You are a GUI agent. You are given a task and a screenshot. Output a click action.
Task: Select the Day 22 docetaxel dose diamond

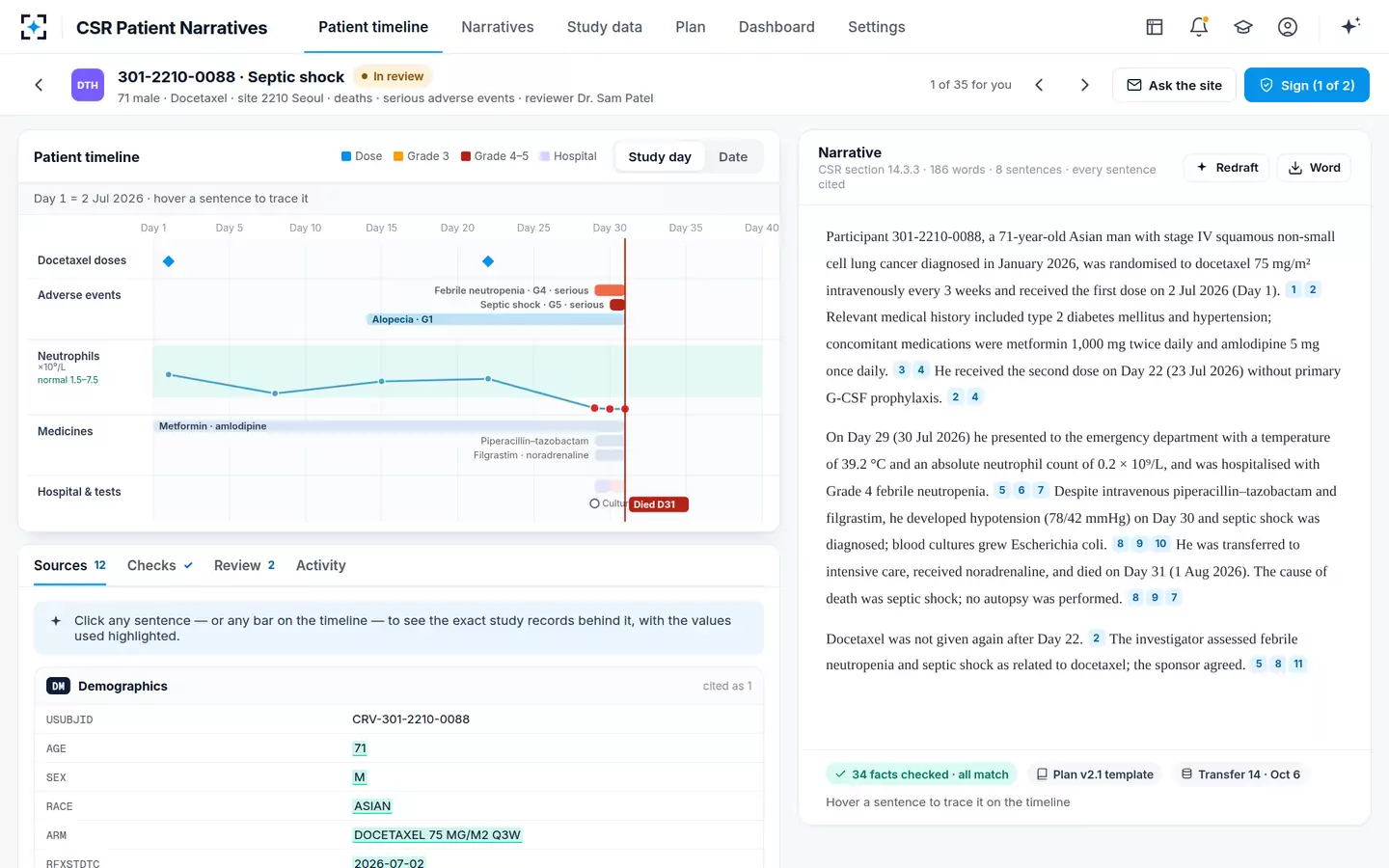pos(488,261)
